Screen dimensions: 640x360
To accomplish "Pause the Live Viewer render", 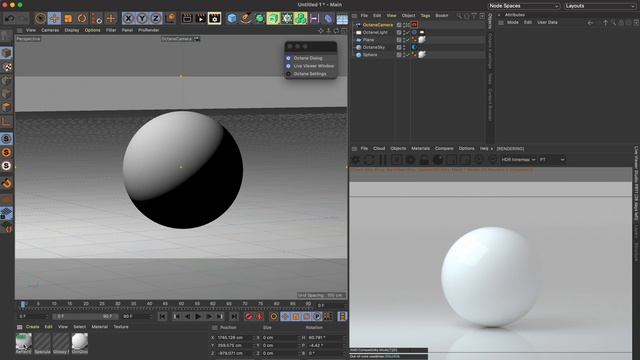I will coord(383,160).
